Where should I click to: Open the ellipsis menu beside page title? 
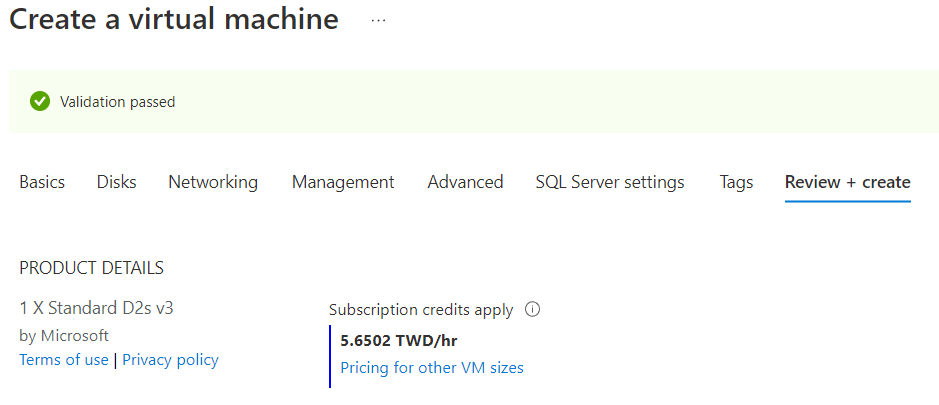(x=378, y=20)
